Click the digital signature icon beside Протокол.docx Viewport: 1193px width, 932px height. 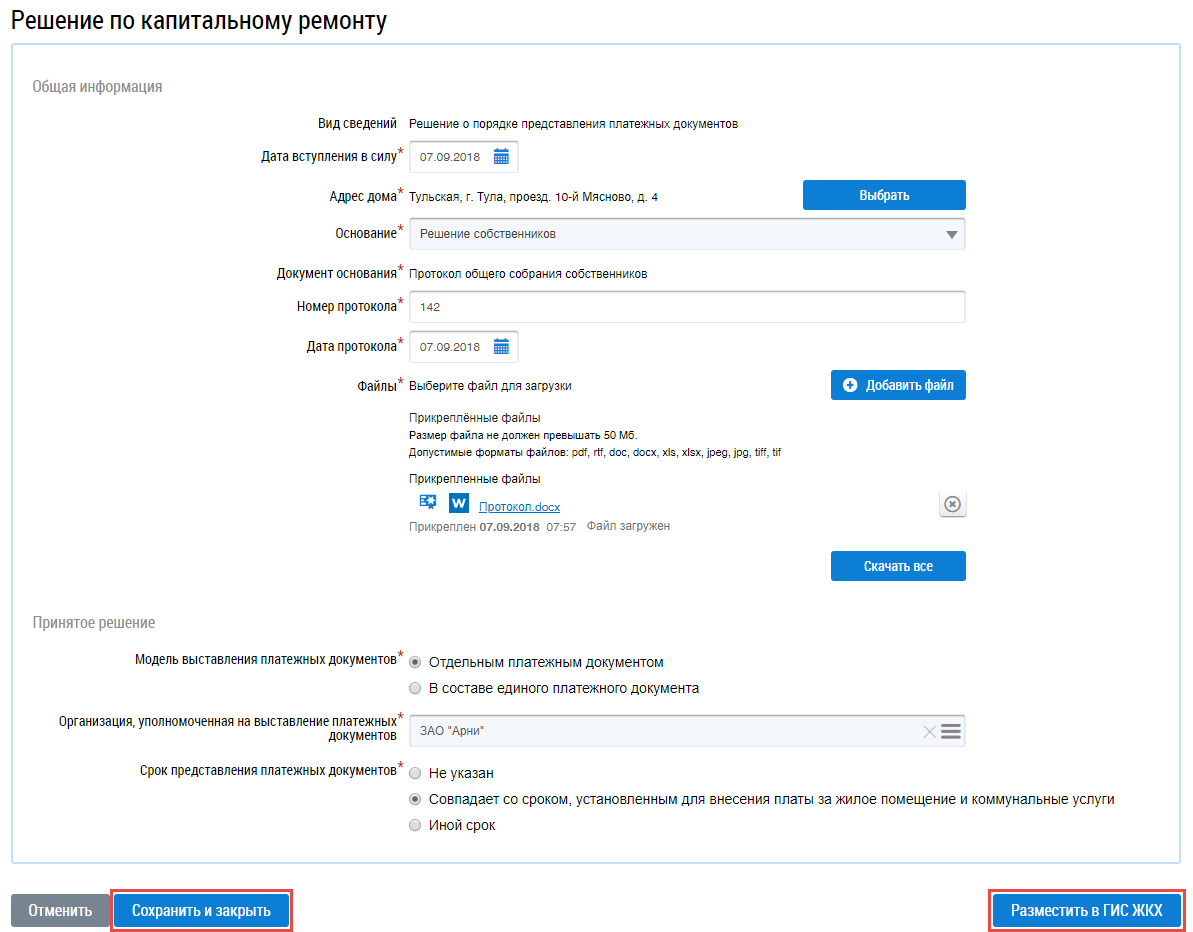[428, 502]
